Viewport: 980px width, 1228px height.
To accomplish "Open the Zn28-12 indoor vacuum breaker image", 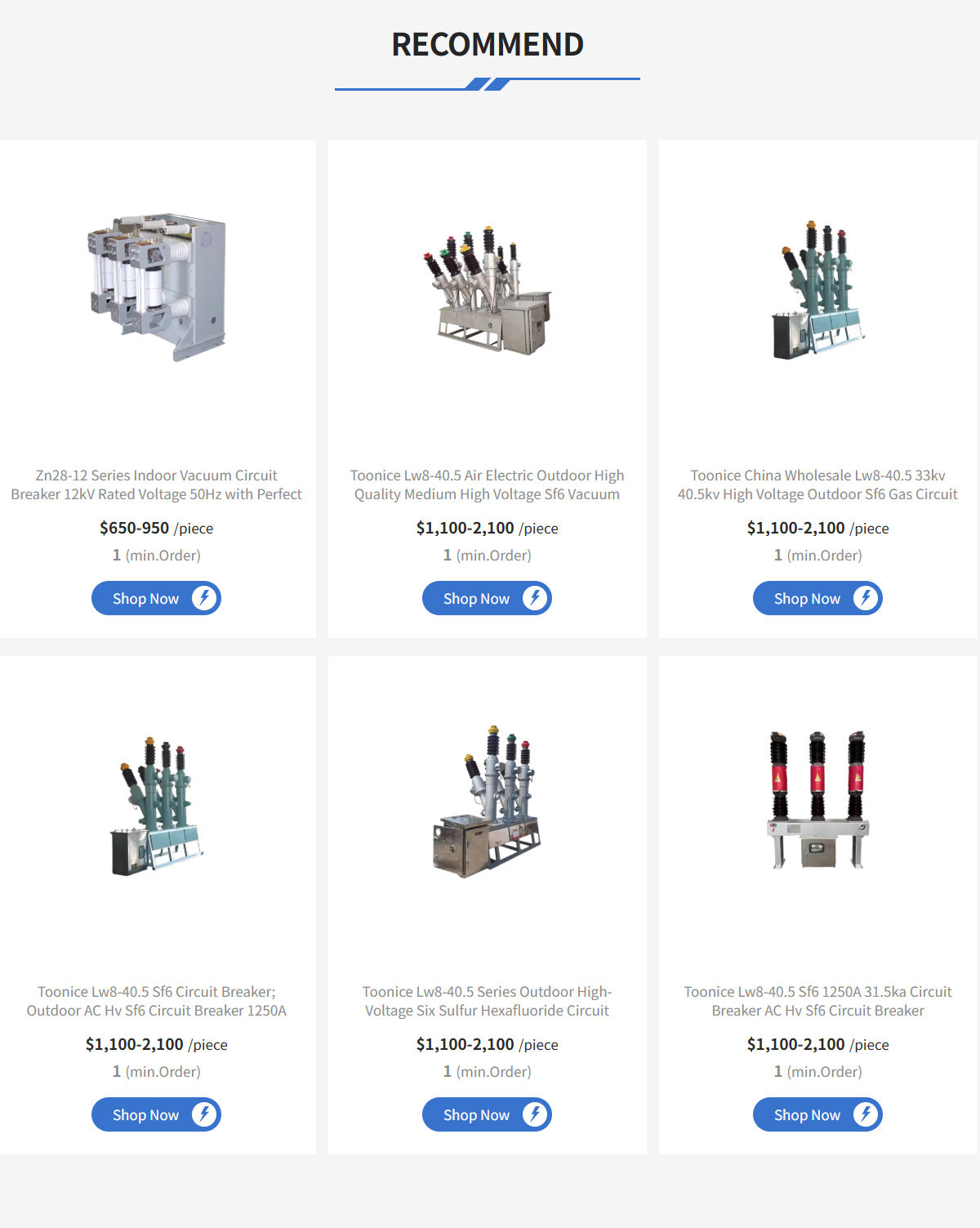I will 157,287.
